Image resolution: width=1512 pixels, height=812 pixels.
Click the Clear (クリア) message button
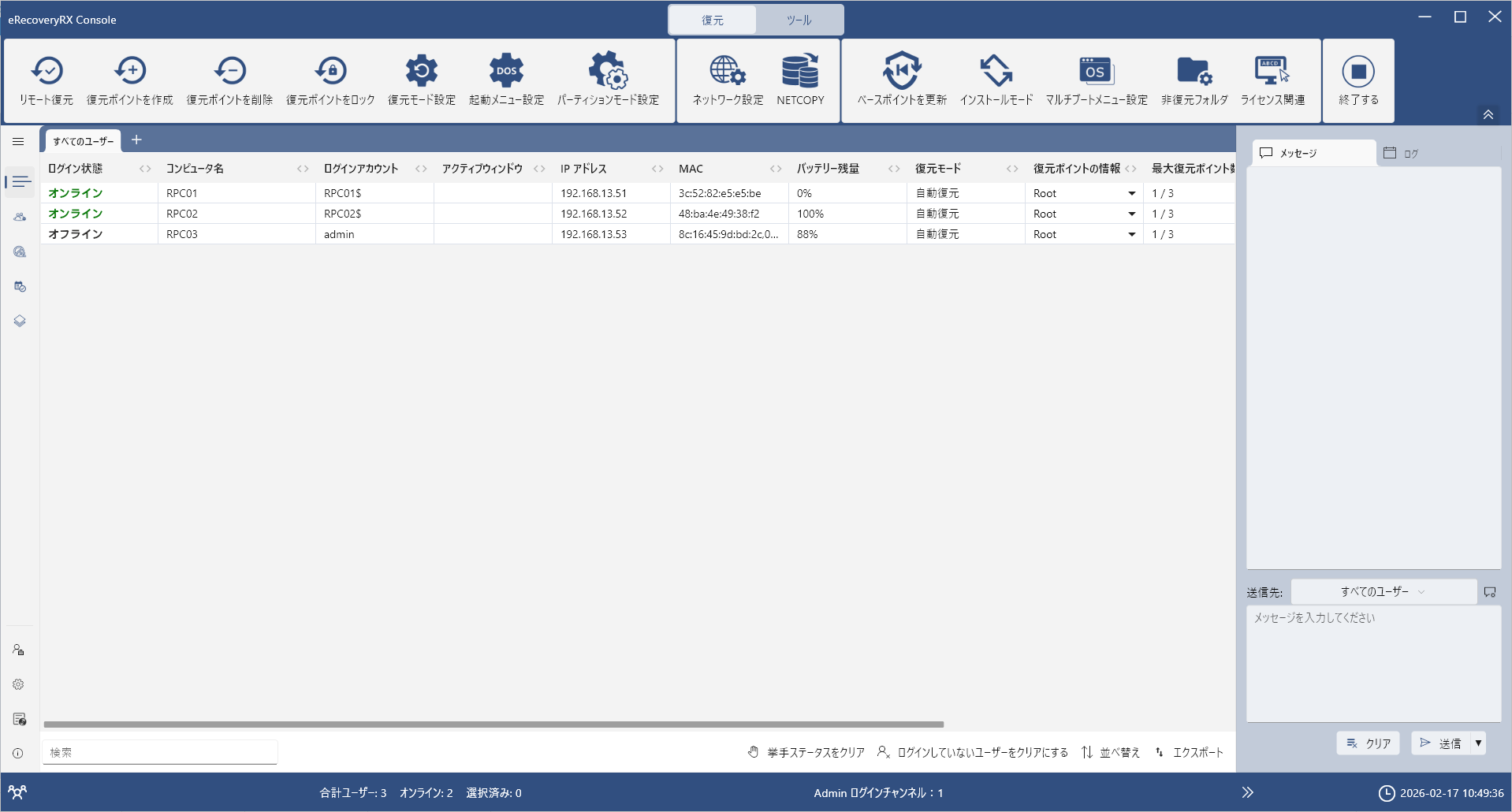click(1369, 743)
